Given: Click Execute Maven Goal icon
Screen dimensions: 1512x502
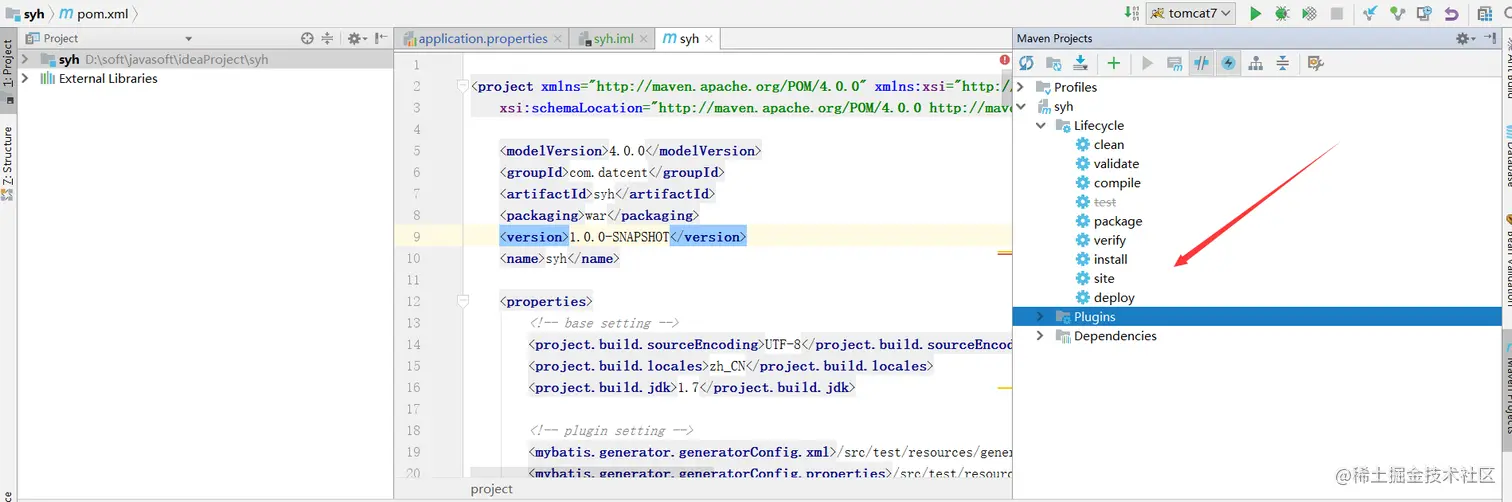Looking at the screenshot, I should pos(1175,63).
